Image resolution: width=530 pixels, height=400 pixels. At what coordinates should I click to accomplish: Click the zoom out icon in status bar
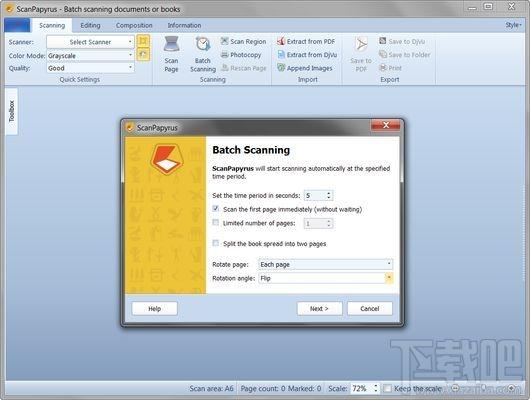(455, 389)
